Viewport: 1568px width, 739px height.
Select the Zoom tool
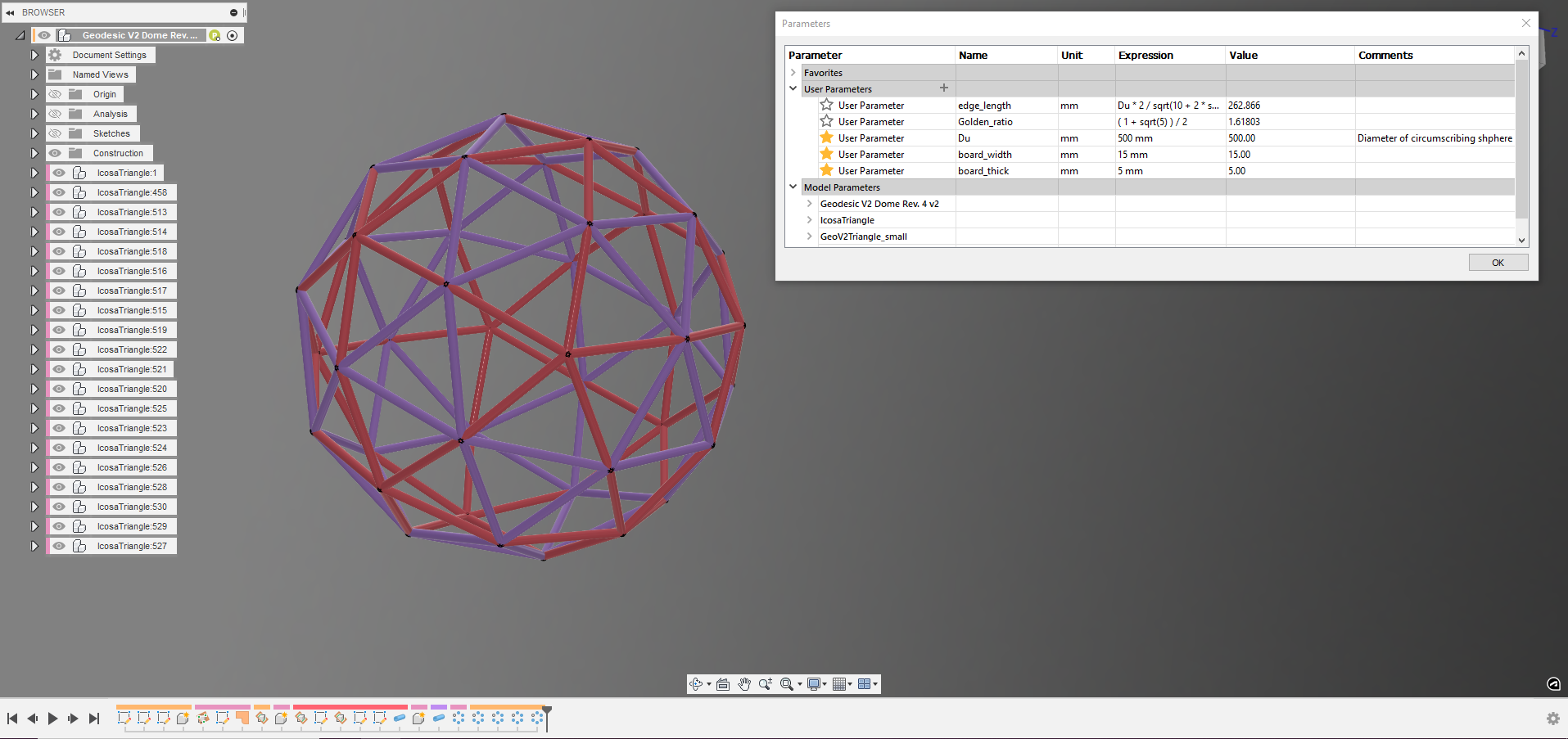765,684
